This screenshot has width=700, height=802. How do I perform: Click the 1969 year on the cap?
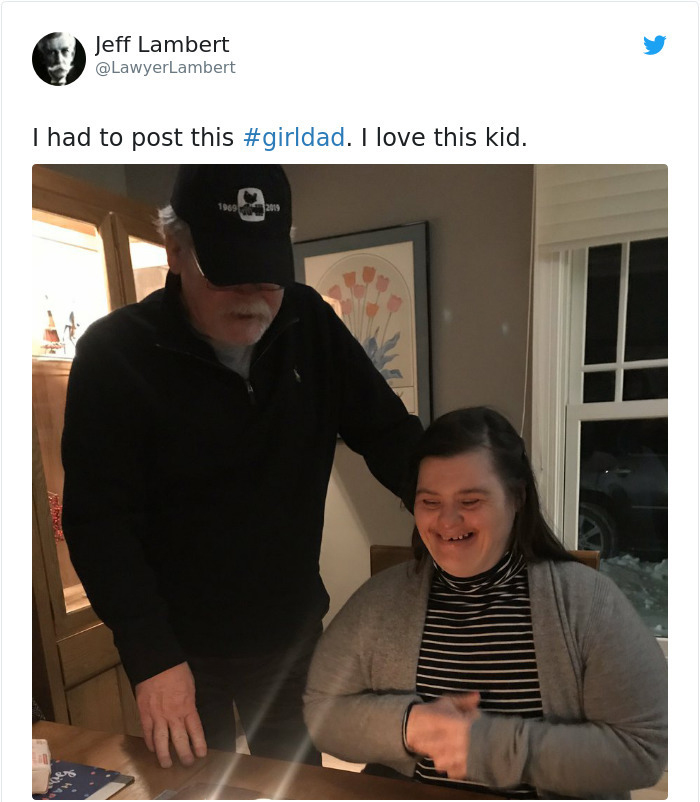pos(227,207)
